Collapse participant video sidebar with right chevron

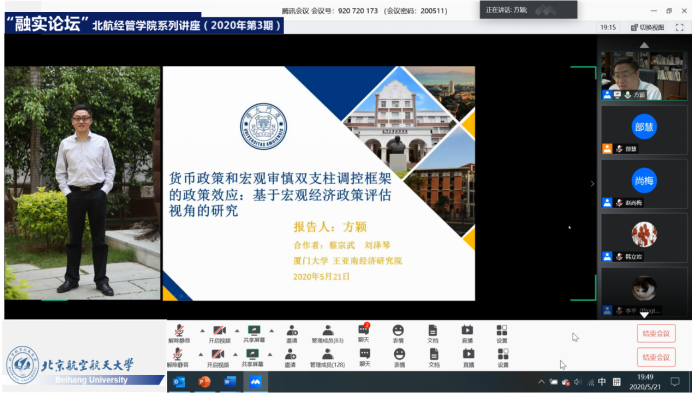(593, 183)
